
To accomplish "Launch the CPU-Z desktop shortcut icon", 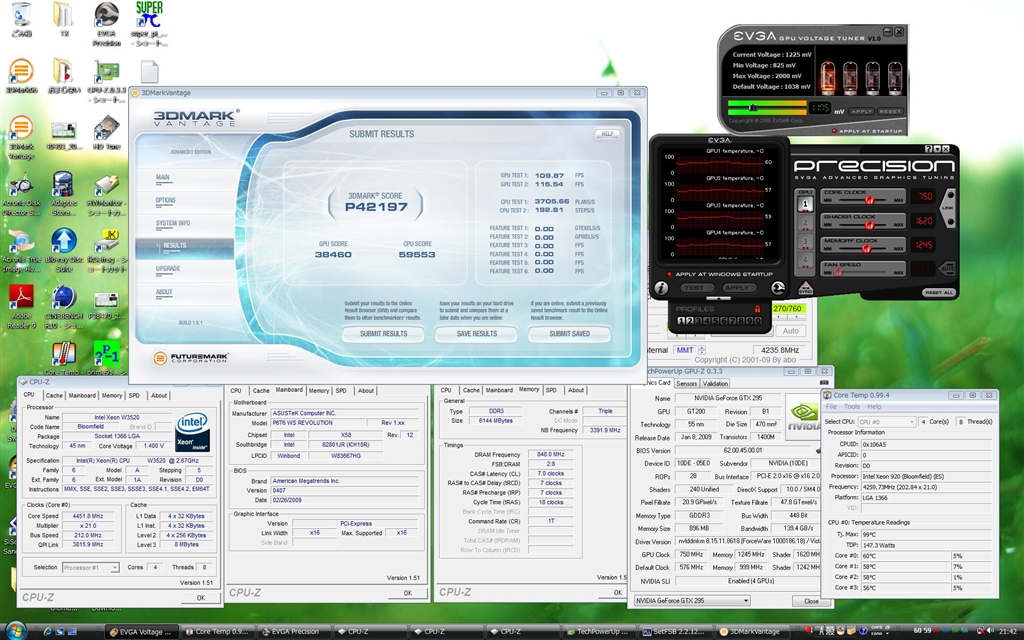I will coord(106,71).
